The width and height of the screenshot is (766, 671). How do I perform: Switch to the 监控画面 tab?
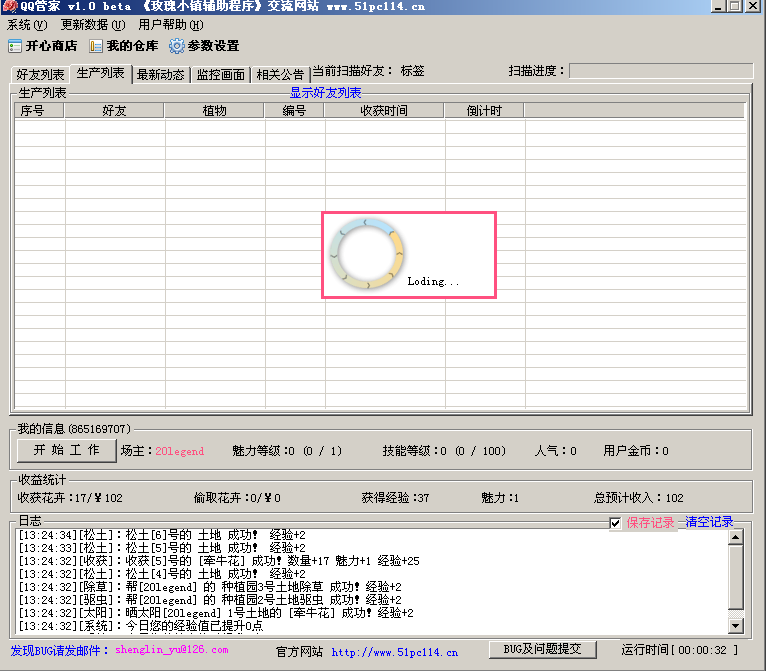click(220, 75)
